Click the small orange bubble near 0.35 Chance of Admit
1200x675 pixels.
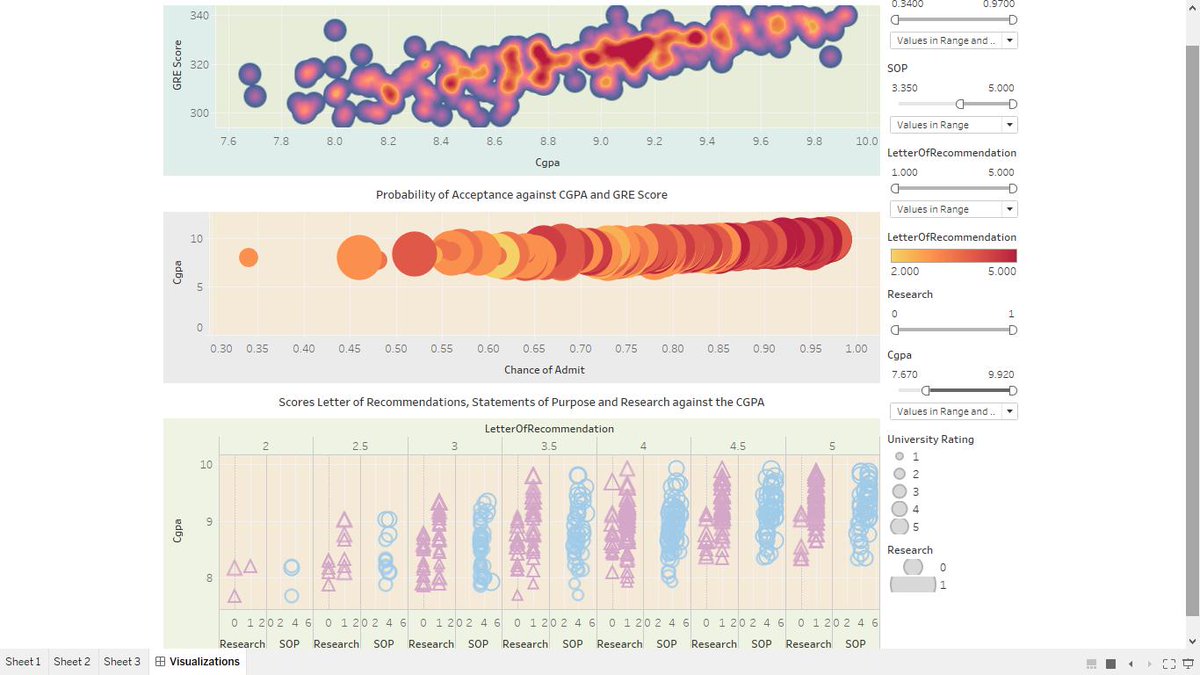[248, 257]
